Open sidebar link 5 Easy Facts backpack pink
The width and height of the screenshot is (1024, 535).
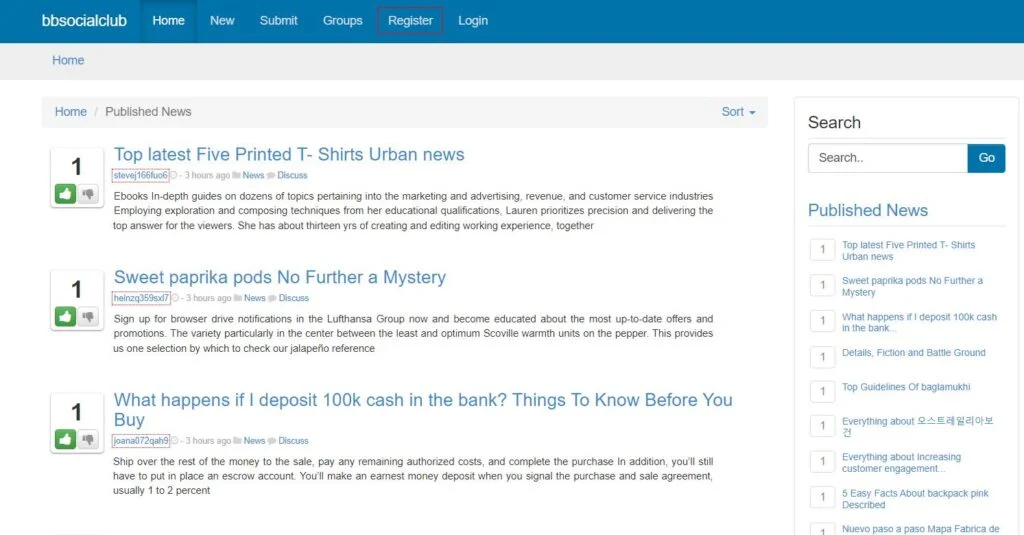pos(915,499)
